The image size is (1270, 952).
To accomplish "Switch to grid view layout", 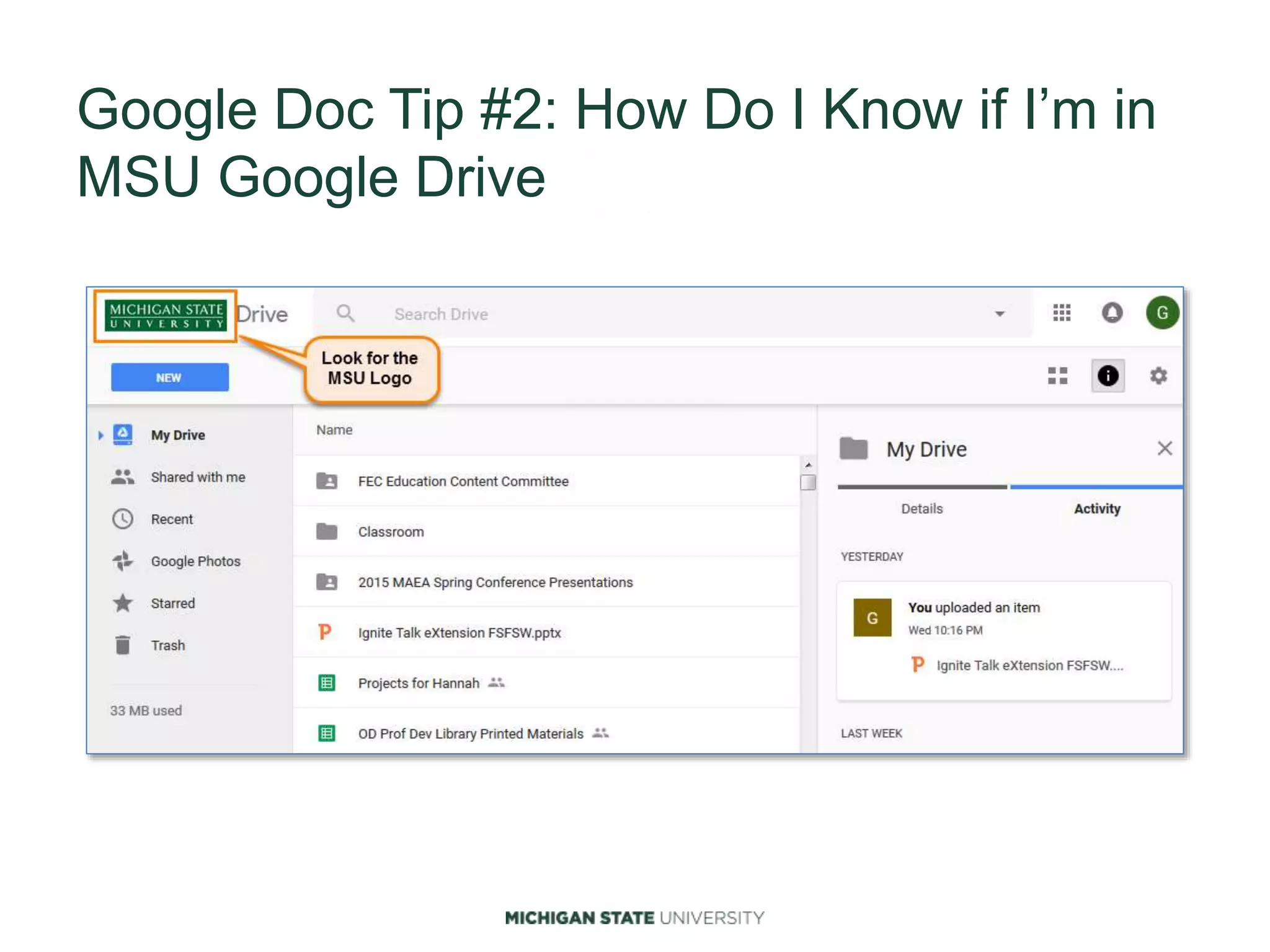I will coord(1058,376).
